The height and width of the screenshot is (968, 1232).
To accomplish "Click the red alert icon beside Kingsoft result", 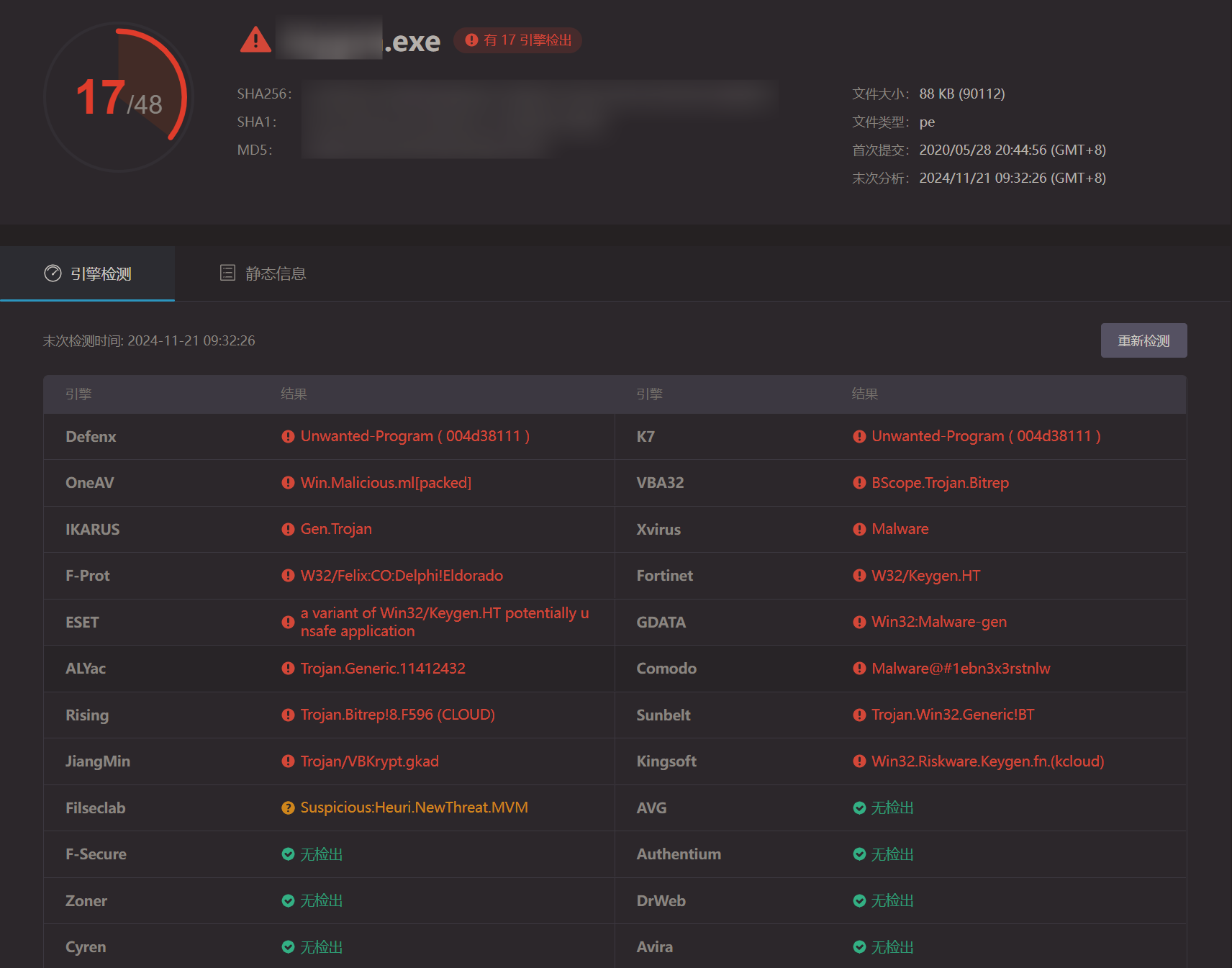I will pos(859,761).
